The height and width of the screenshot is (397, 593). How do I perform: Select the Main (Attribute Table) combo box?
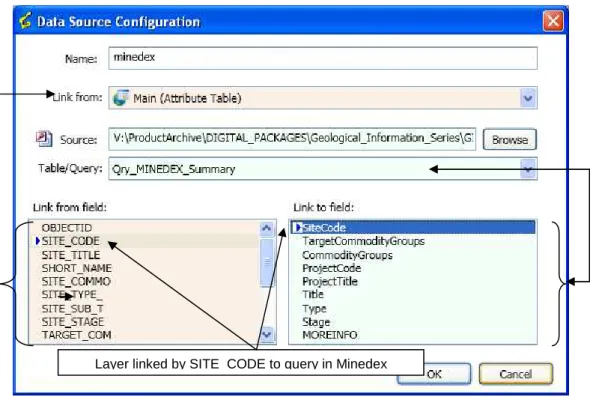(323, 98)
